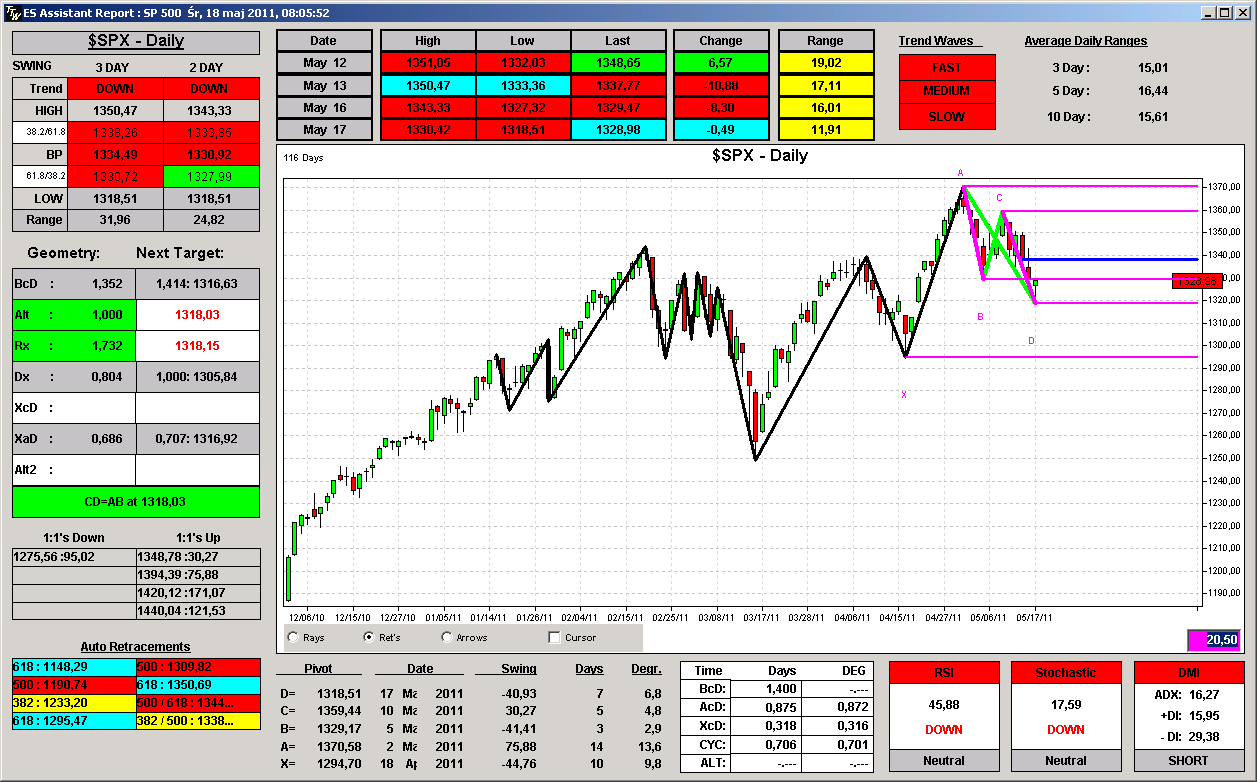Click the $SPX - Daily title above the chart

click(759, 155)
